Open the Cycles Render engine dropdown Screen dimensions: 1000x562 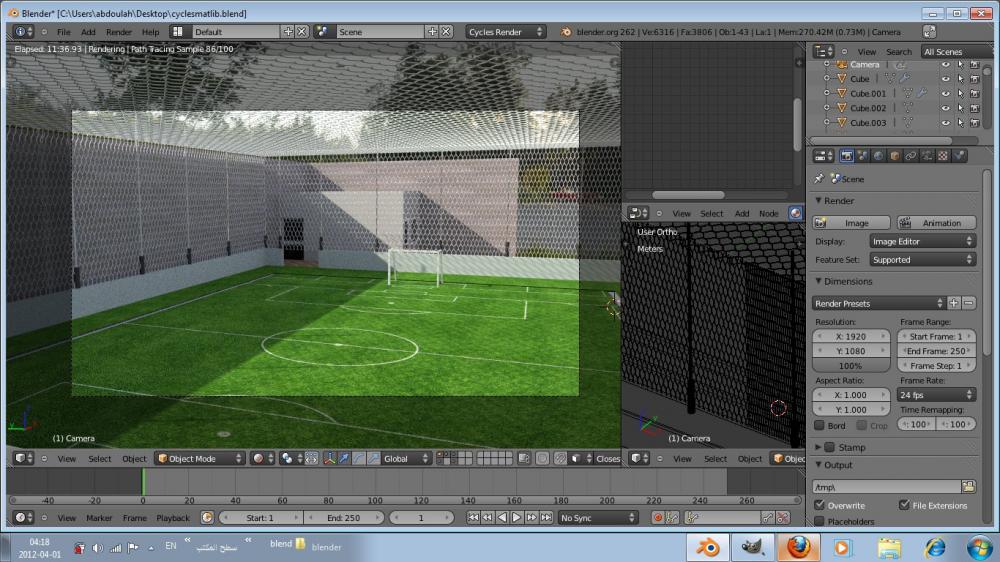(x=504, y=31)
